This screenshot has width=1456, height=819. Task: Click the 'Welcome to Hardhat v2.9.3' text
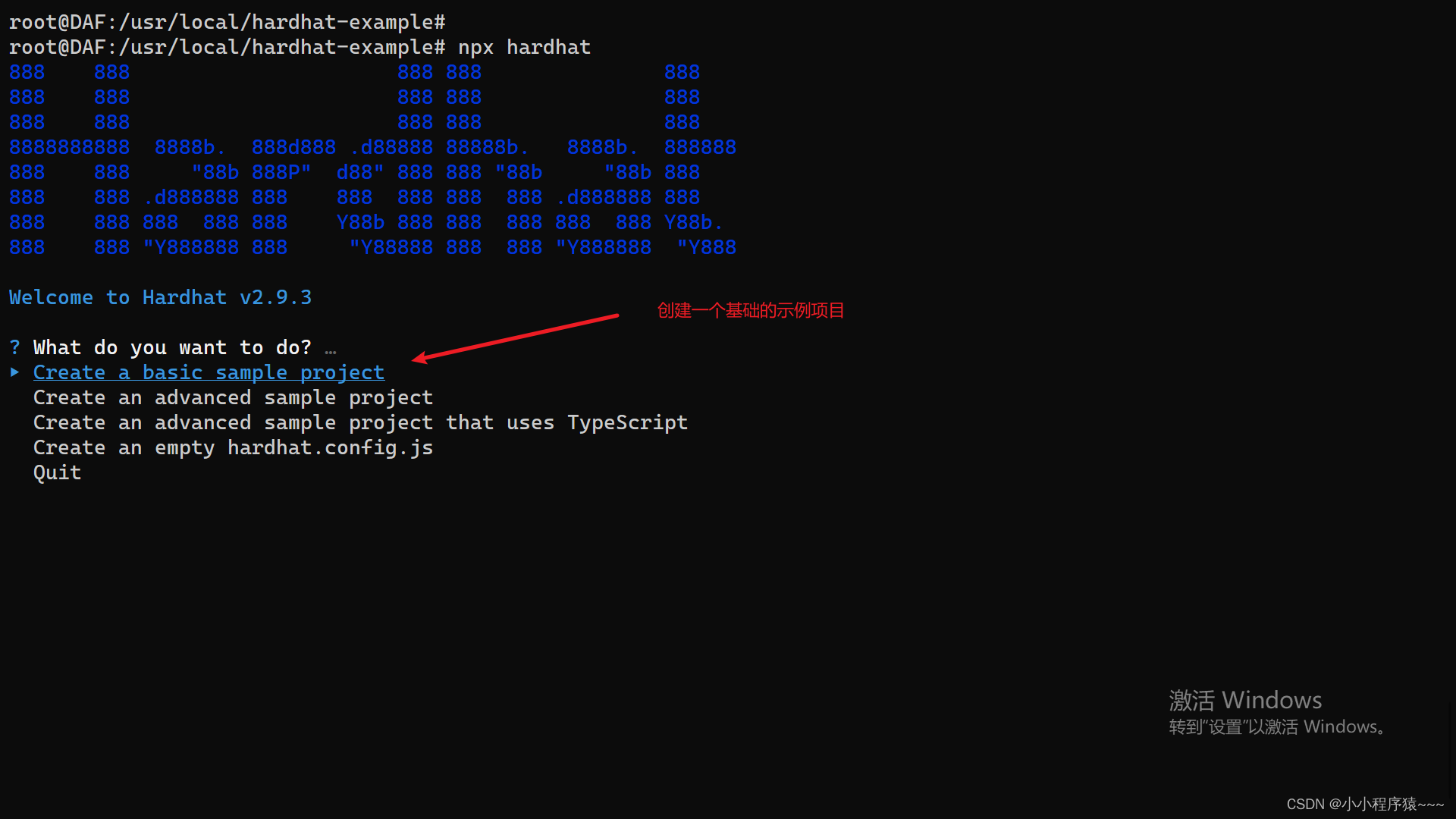click(160, 297)
